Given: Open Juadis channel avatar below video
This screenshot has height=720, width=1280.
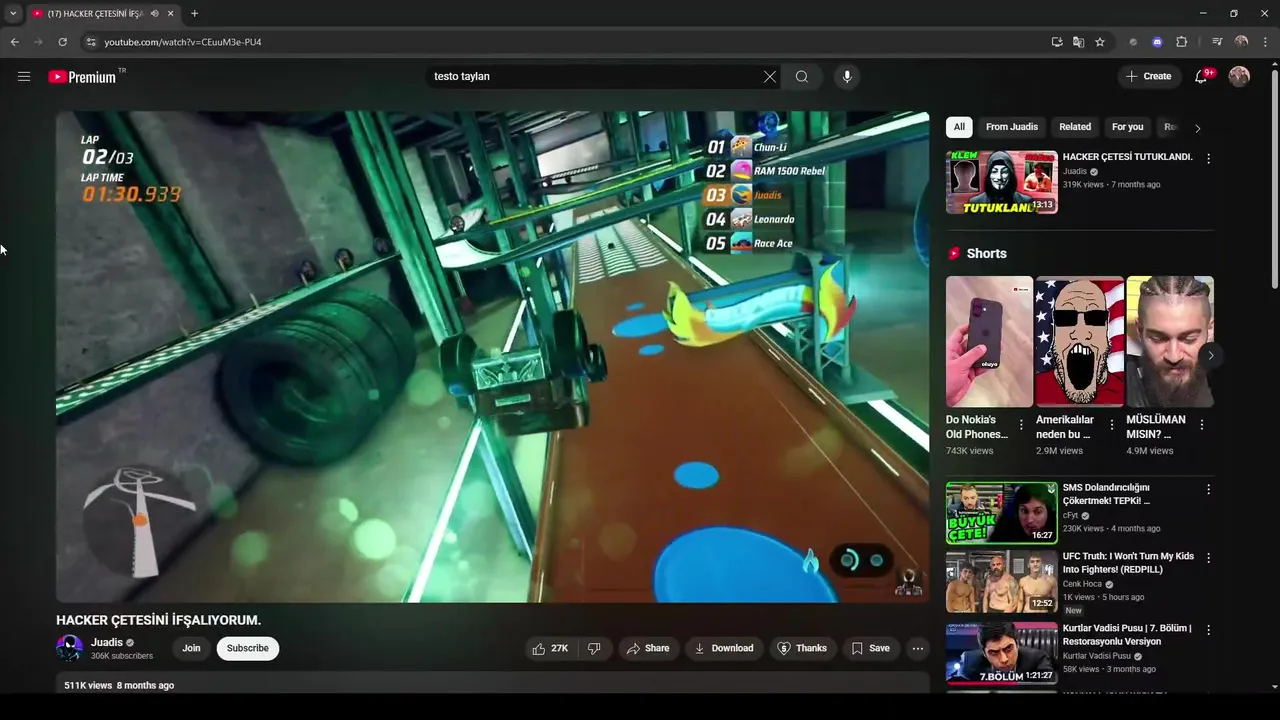Looking at the screenshot, I should click(69, 648).
